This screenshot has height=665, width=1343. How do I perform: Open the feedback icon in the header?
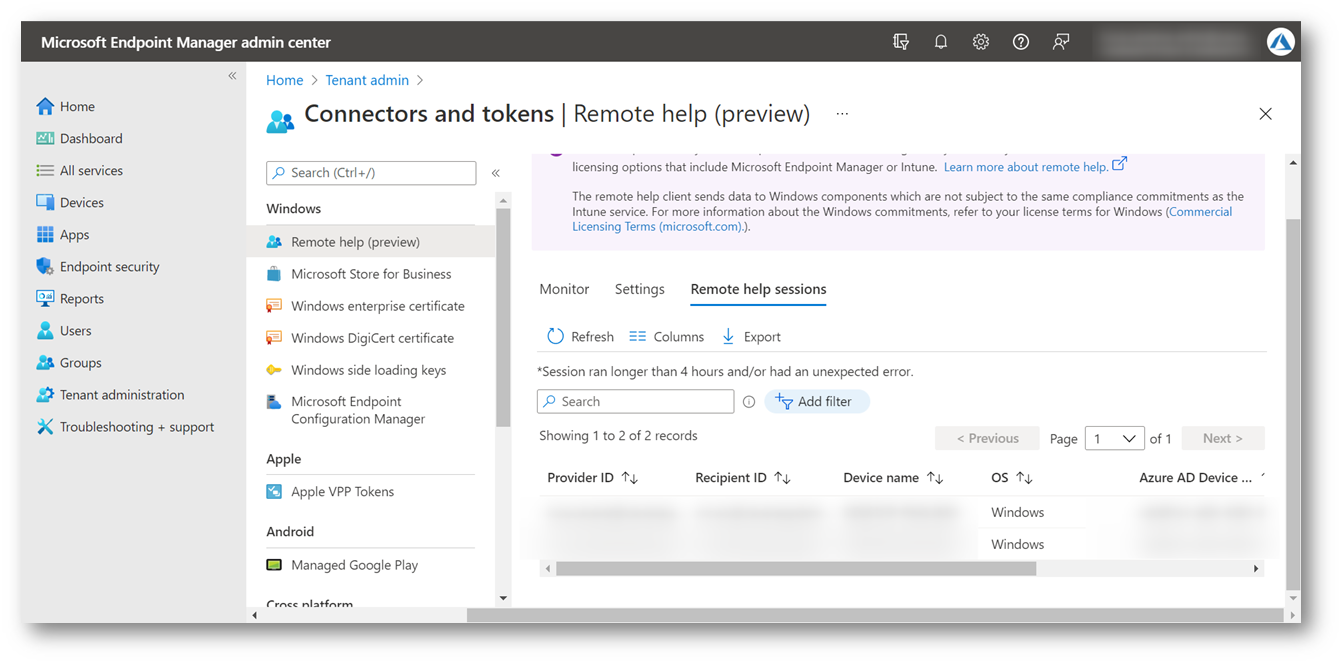pos(1061,42)
